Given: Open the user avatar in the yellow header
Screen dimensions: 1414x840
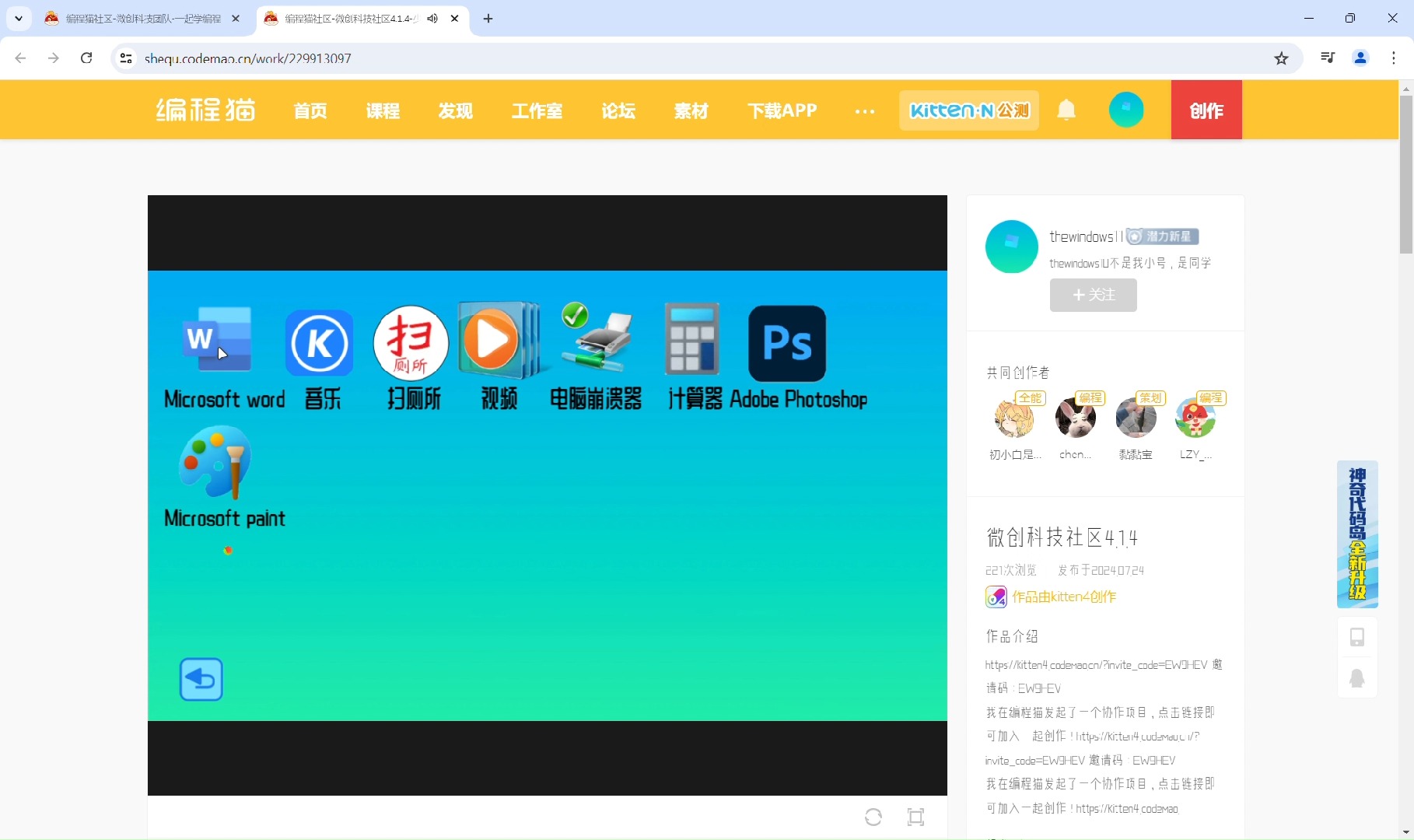Looking at the screenshot, I should [x=1126, y=110].
